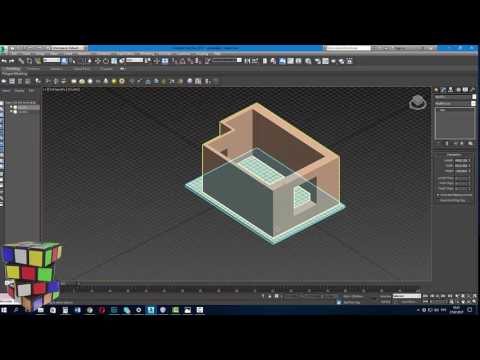Open the key filter Selected dropdown
Screen dimensions: 480x360
(407, 296)
